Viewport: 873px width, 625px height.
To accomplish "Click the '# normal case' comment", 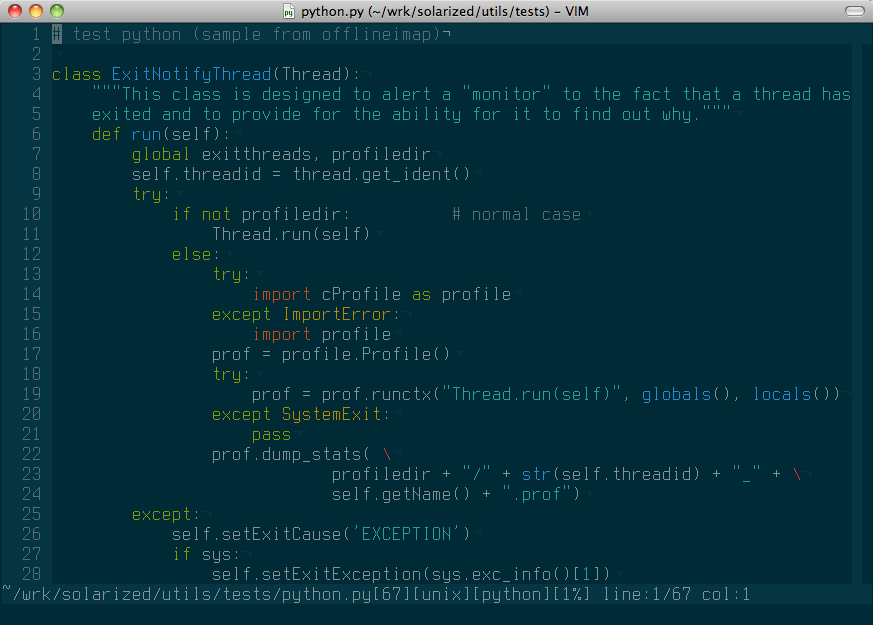I will click(x=516, y=214).
